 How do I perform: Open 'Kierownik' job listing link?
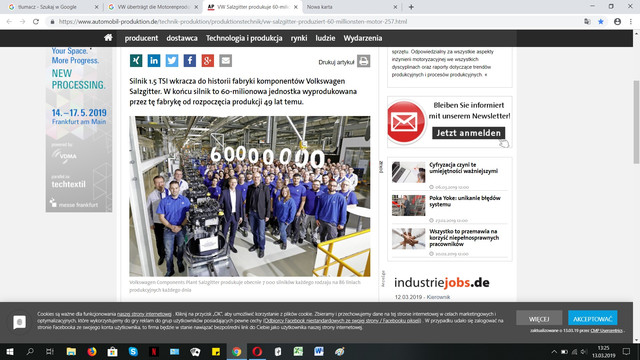[x=438, y=297]
